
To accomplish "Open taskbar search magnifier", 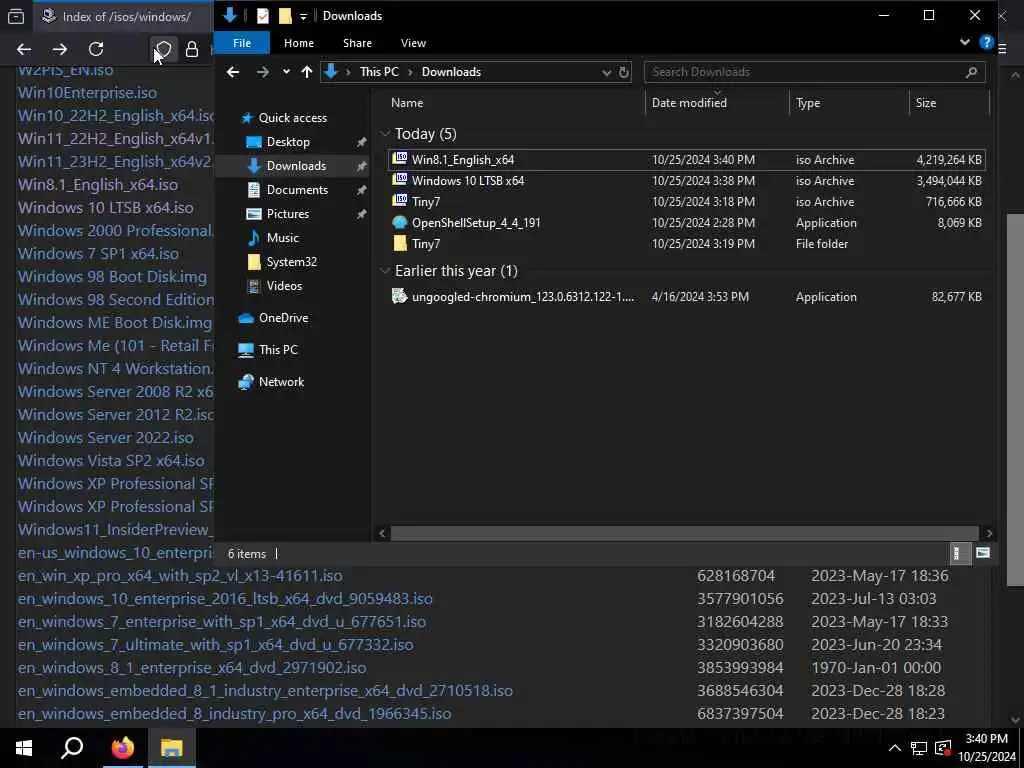I will pyautogui.click(x=72, y=748).
